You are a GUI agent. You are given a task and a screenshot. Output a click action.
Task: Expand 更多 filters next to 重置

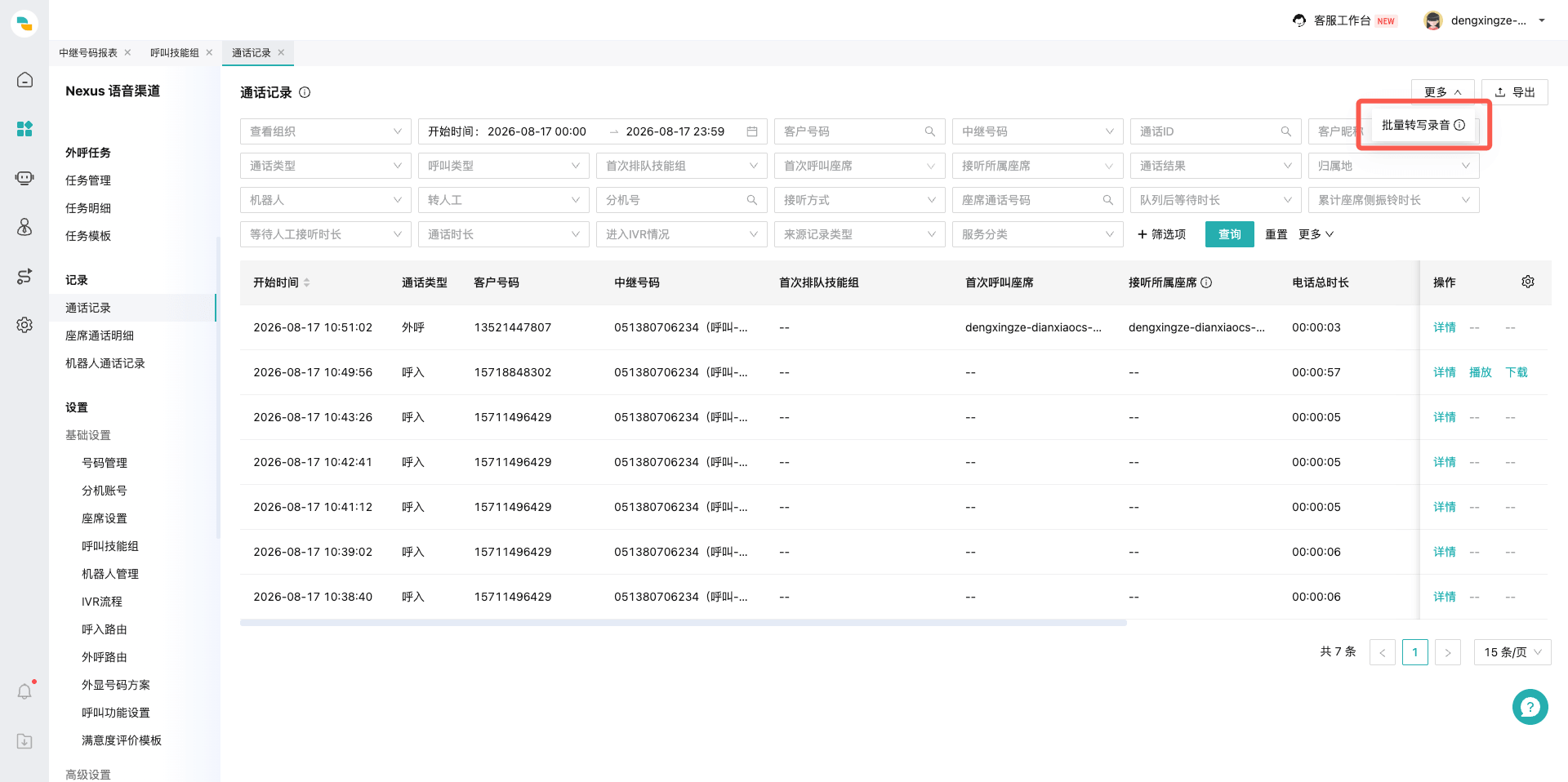[x=1316, y=234]
